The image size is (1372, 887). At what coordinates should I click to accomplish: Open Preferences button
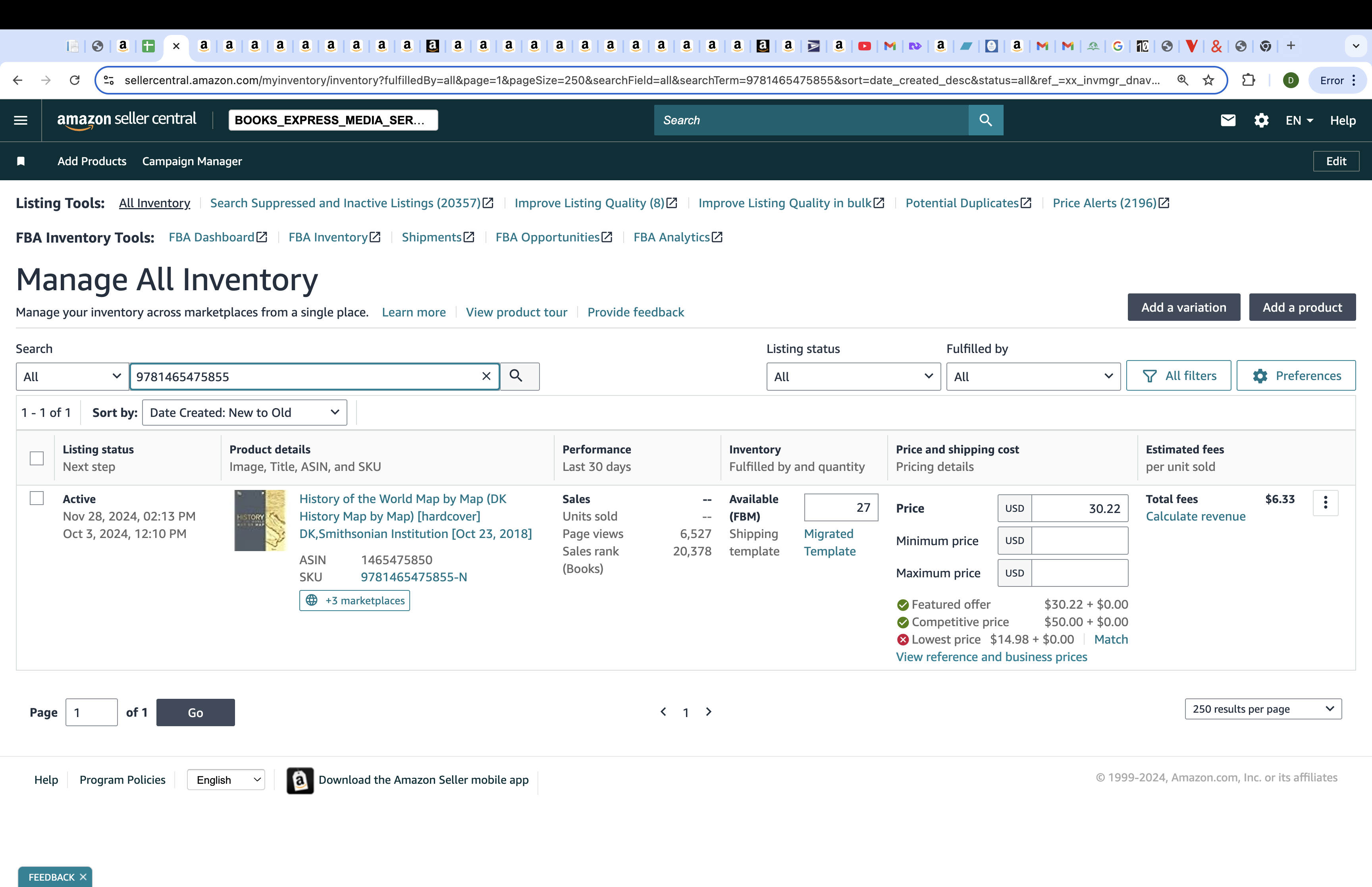pos(1296,376)
